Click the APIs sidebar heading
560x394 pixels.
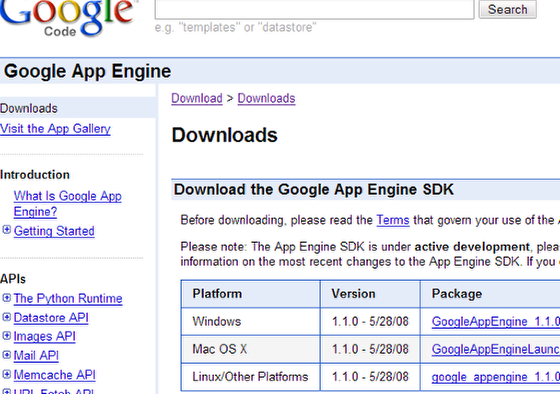click(13, 279)
